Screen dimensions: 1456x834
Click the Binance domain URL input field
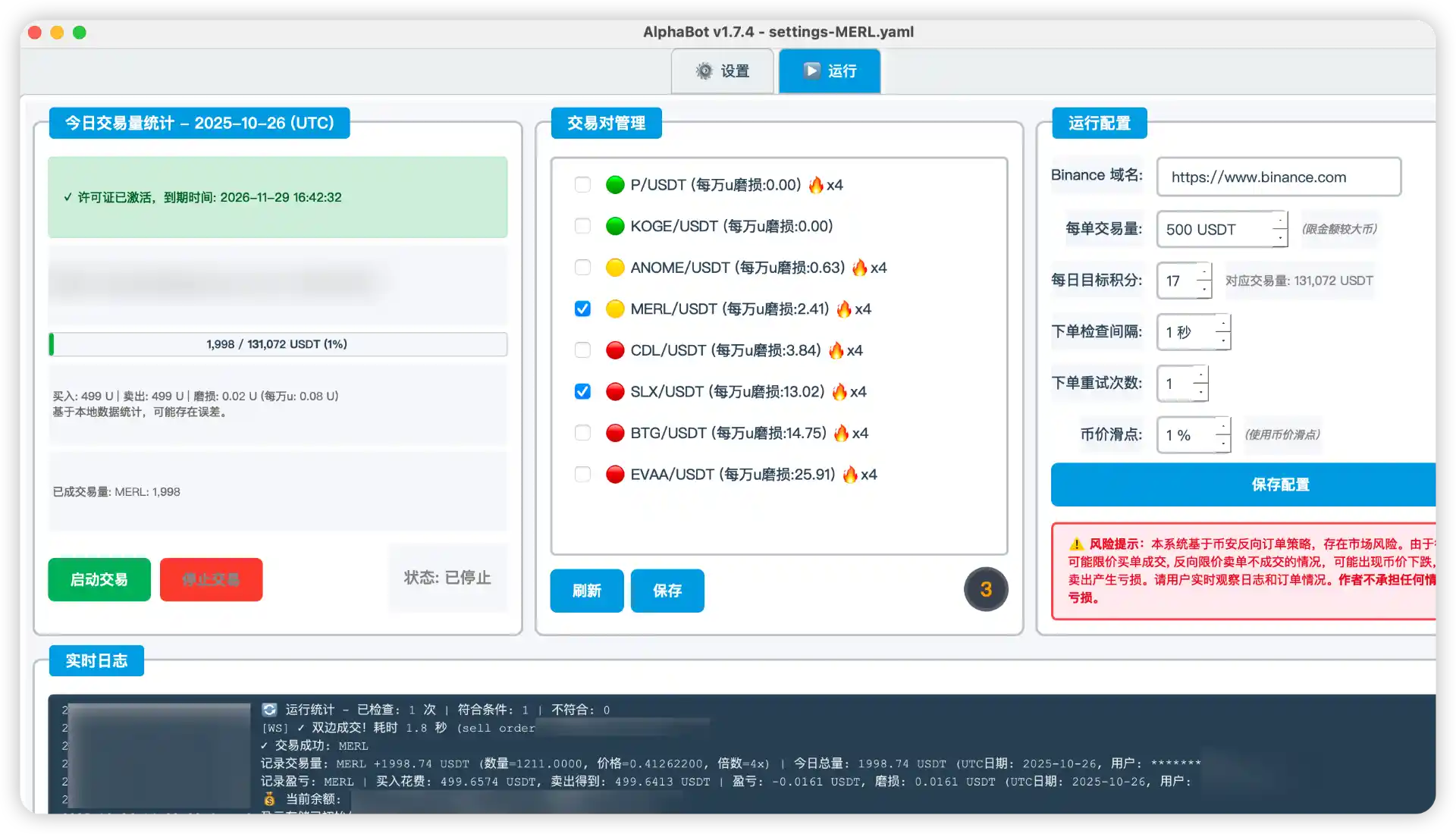(x=1278, y=177)
